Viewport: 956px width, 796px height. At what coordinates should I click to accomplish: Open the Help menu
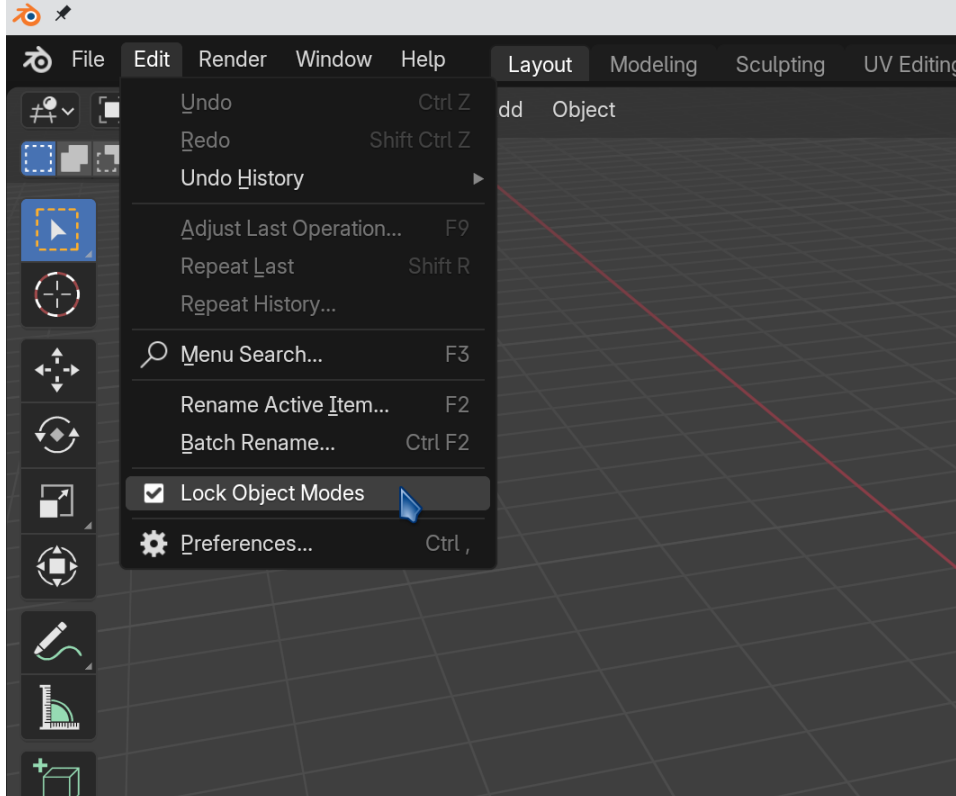423,60
